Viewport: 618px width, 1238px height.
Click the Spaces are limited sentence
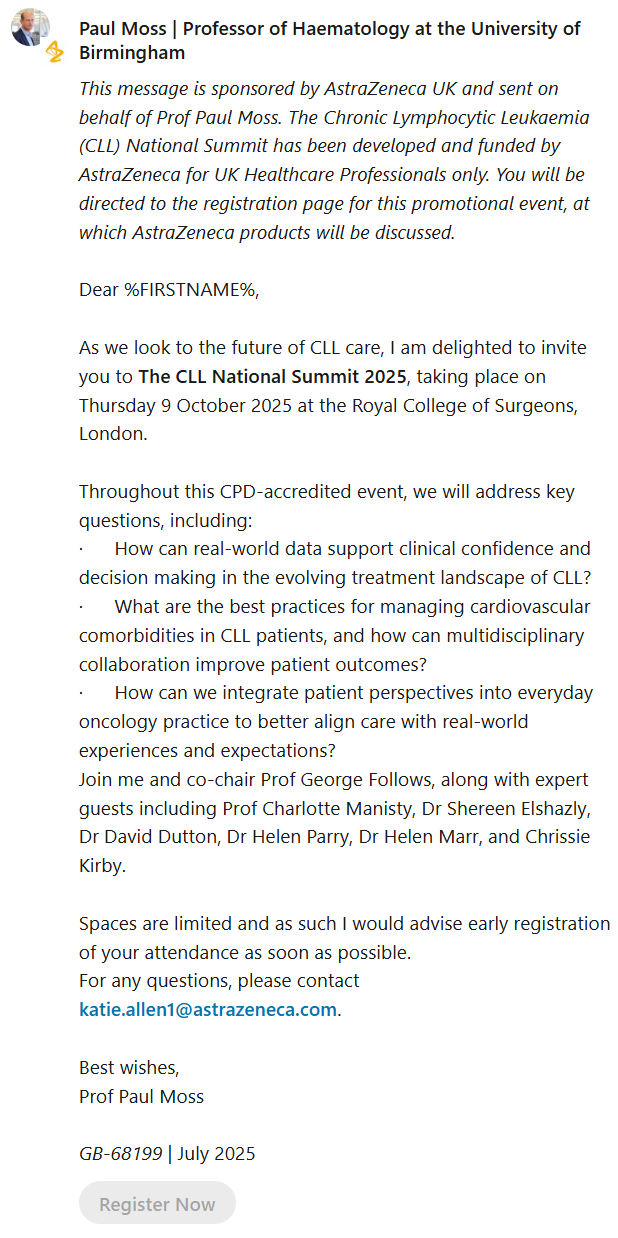(x=344, y=937)
